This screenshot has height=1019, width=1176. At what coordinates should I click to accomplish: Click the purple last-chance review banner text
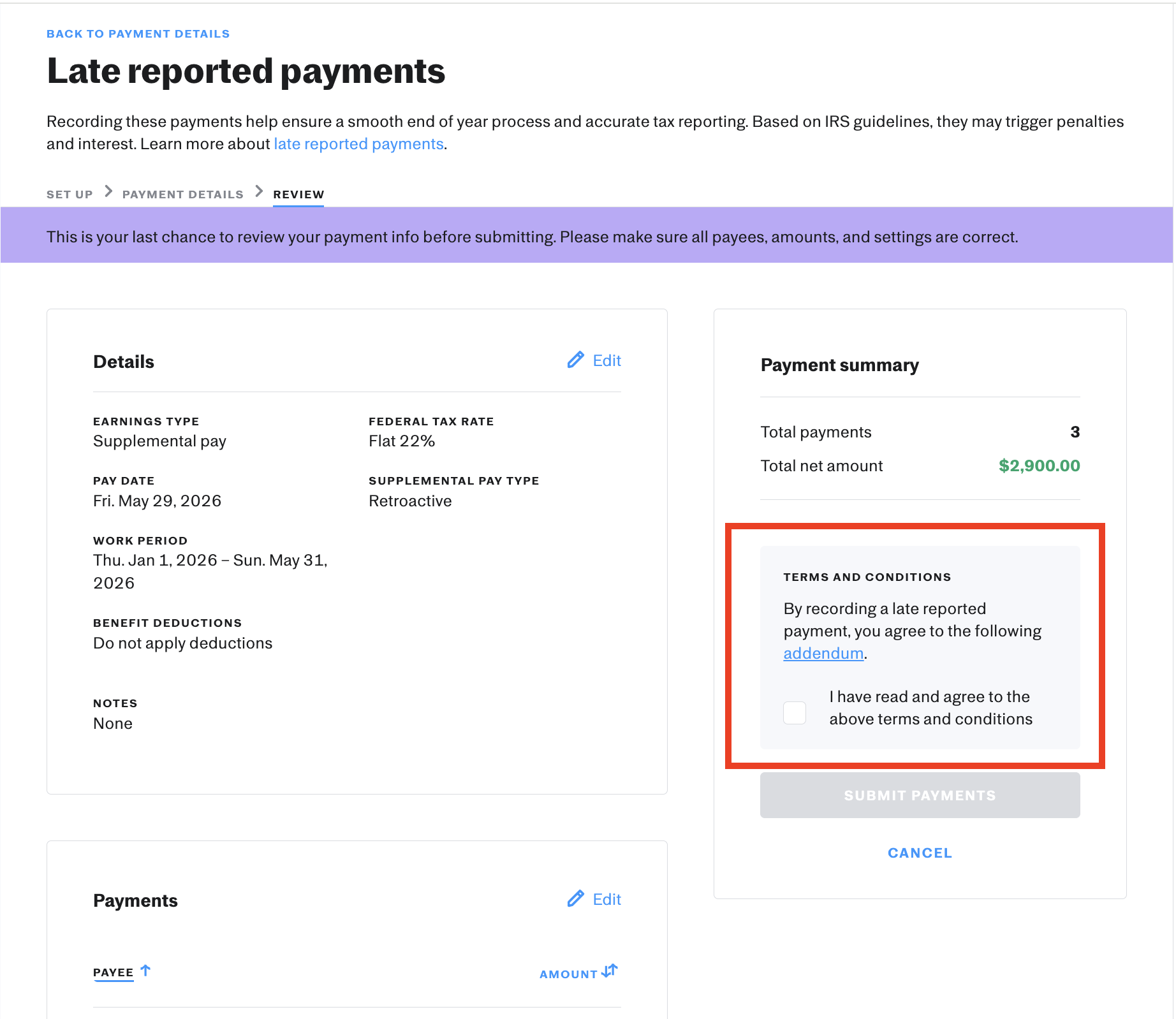coord(532,237)
